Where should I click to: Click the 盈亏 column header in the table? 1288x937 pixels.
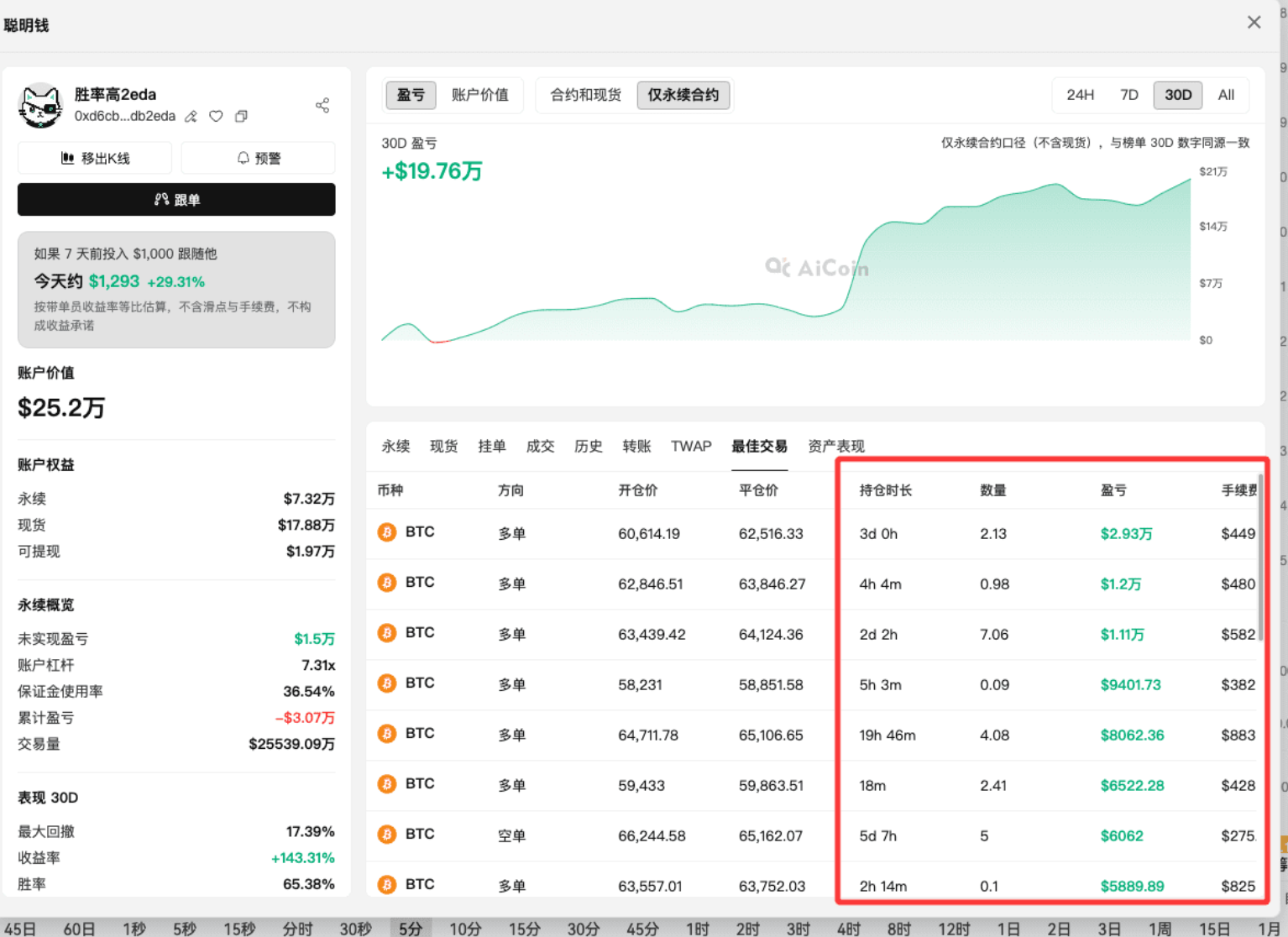tap(1113, 490)
